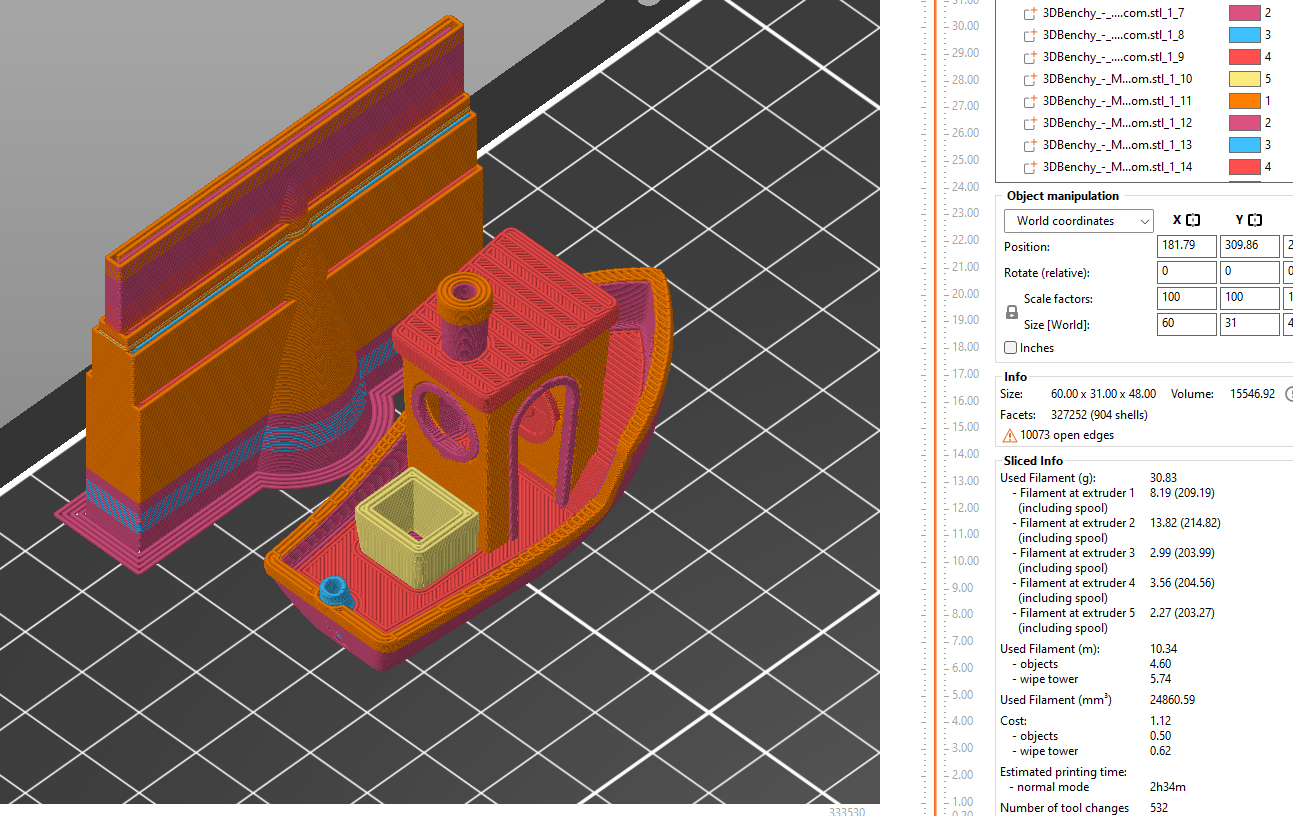
Task: Enable the Inches checkbox
Action: click(x=1011, y=348)
